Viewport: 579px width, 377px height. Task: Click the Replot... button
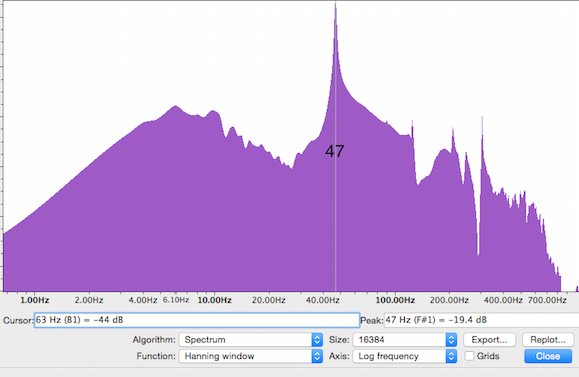(548, 340)
